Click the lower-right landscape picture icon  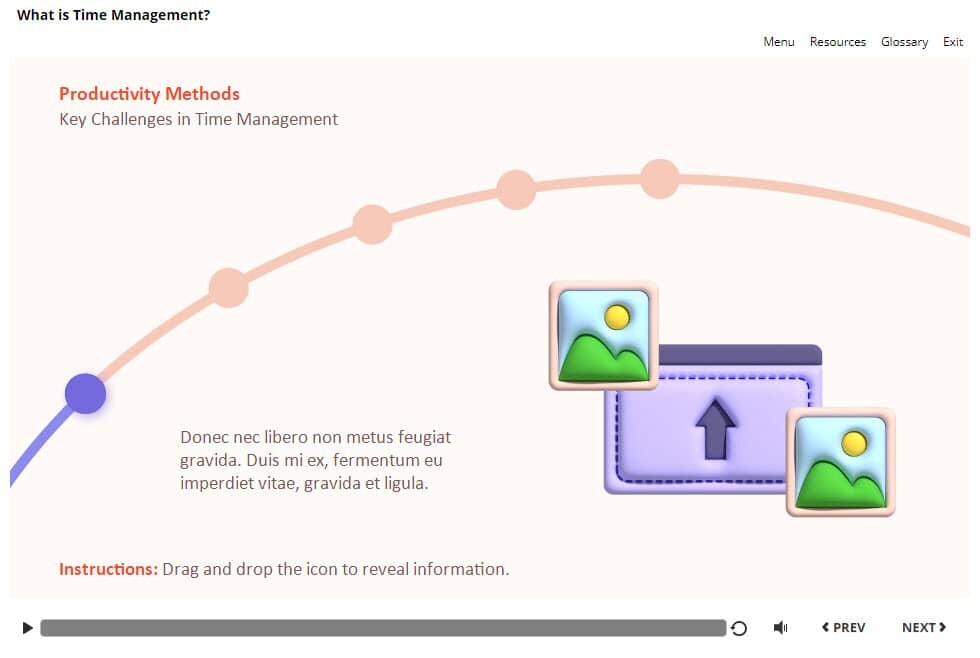point(840,461)
